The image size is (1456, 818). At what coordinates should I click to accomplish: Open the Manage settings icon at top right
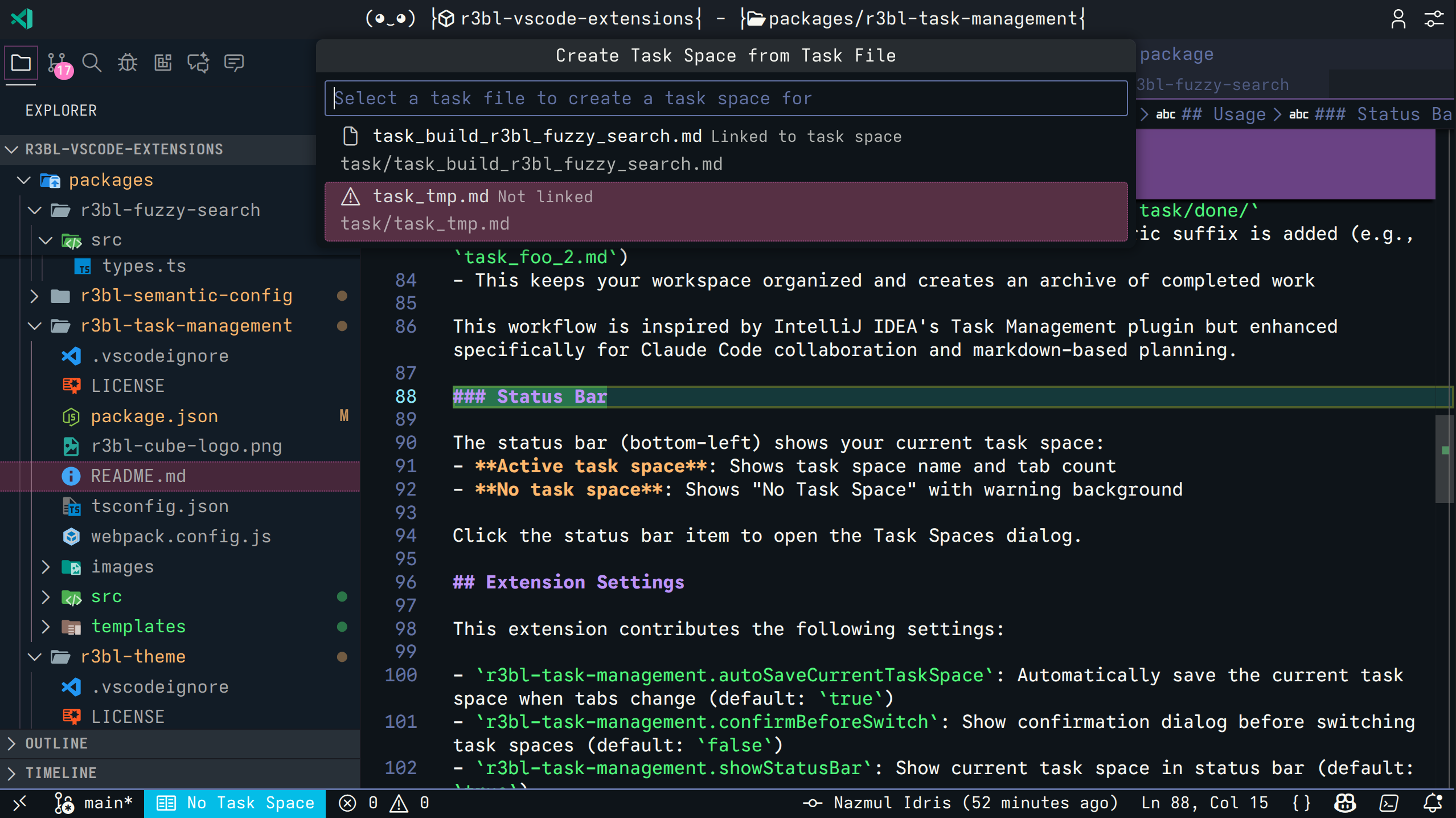tap(1435, 19)
